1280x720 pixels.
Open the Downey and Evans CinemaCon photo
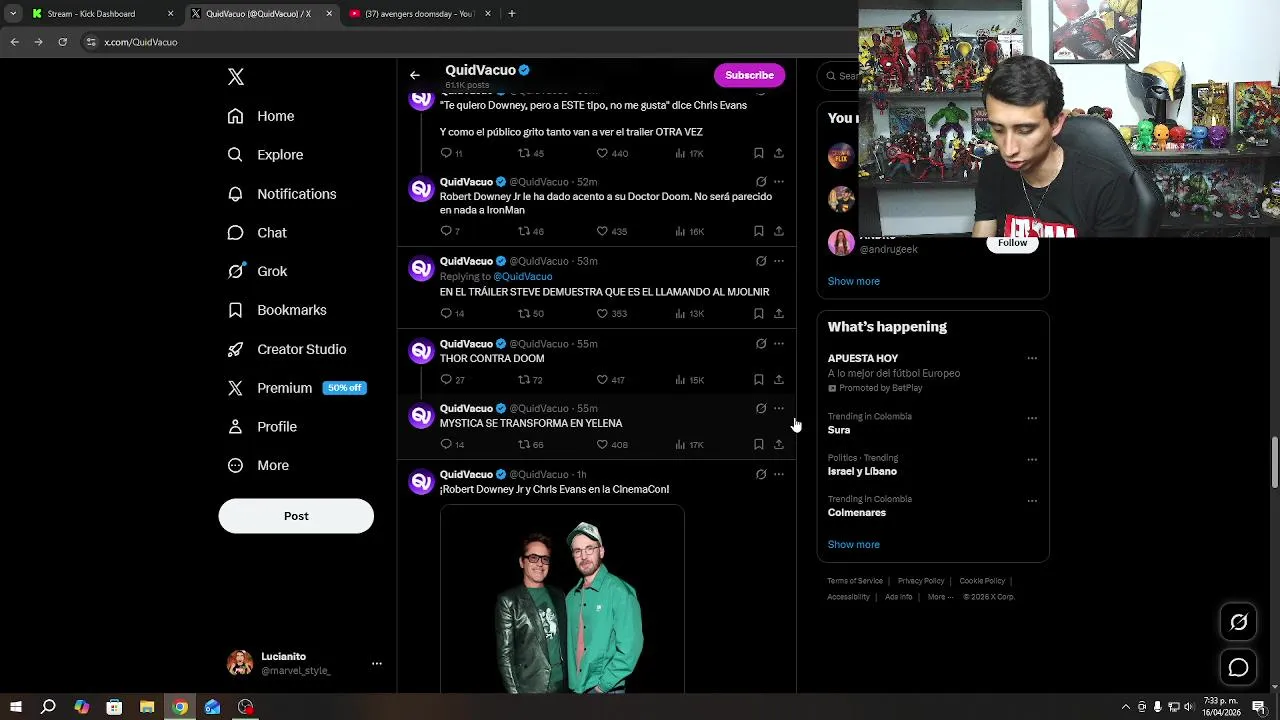pos(562,599)
